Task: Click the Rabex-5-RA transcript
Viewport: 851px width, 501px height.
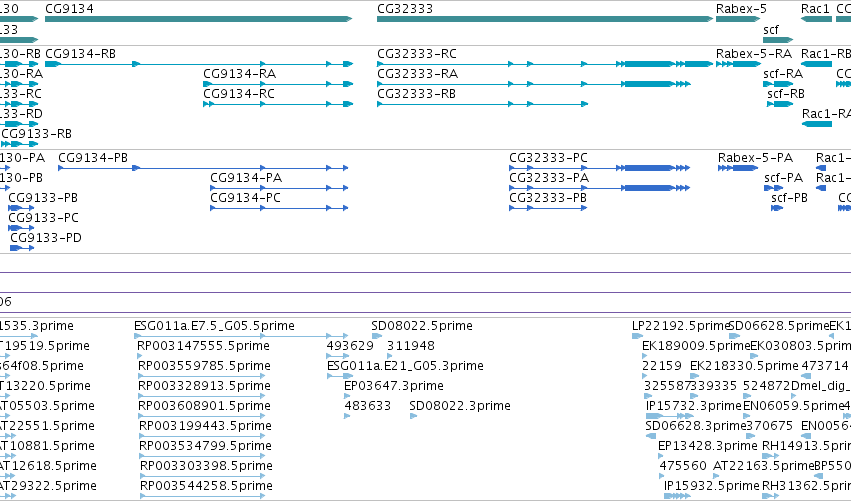Action: click(x=738, y=64)
